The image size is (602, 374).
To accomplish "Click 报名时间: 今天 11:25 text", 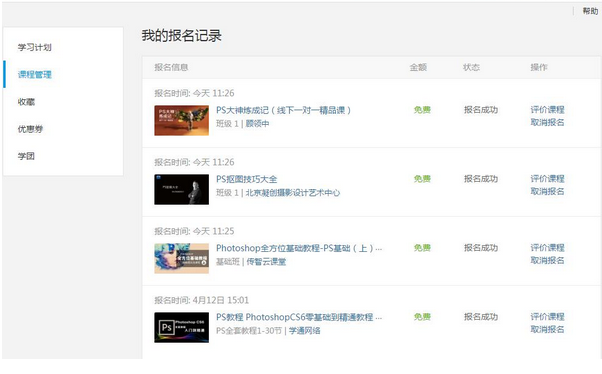I will [194, 231].
